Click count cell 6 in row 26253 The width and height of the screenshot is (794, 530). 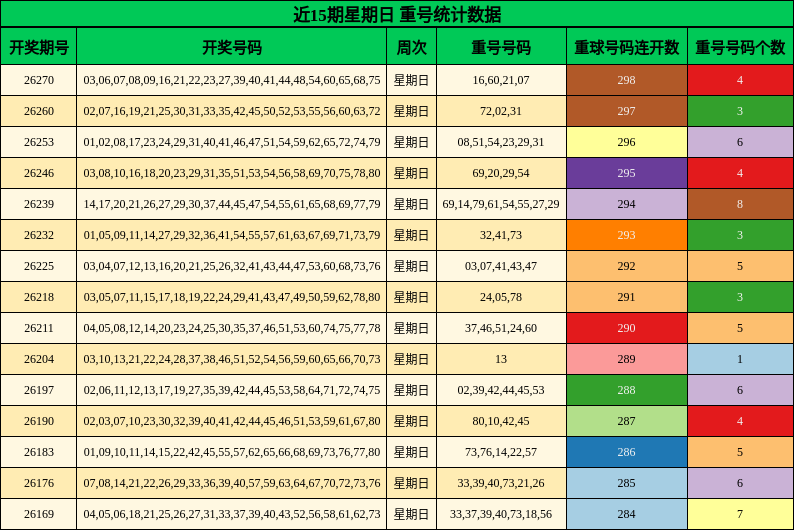pyautogui.click(x=740, y=142)
